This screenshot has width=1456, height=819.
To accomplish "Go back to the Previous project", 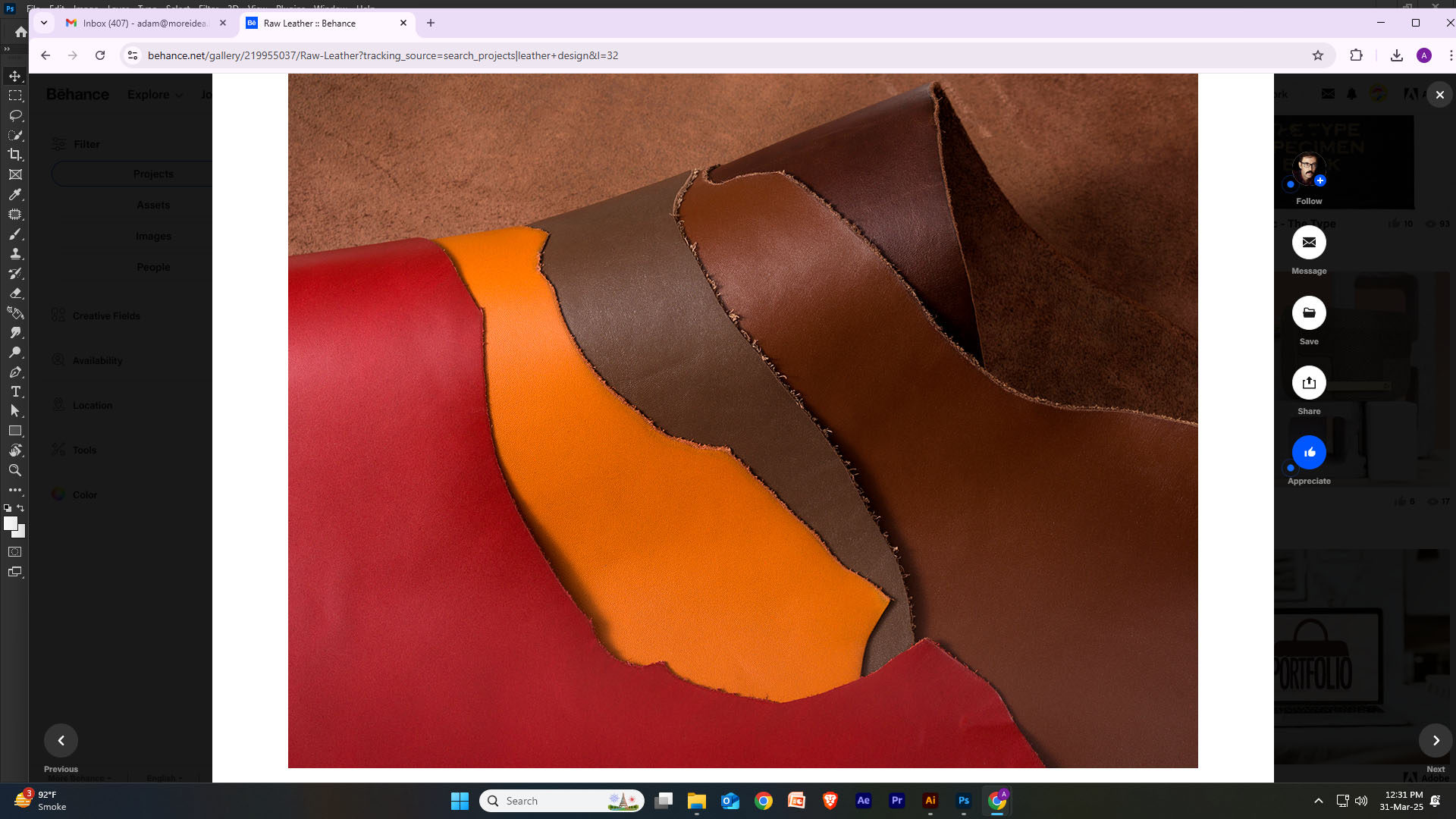I will (x=61, y=741).
